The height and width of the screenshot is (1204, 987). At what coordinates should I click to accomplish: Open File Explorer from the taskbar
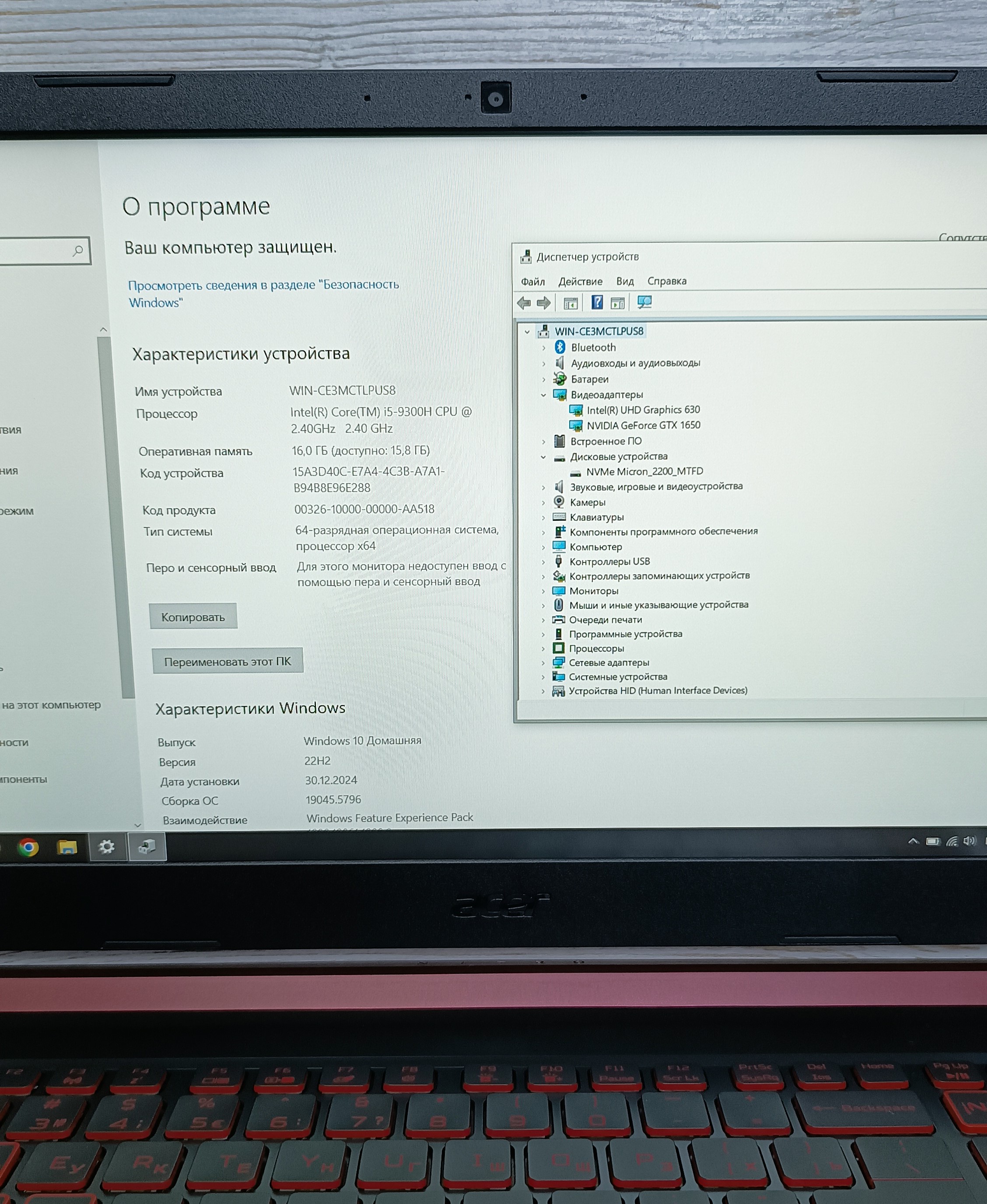click(67, 847)
